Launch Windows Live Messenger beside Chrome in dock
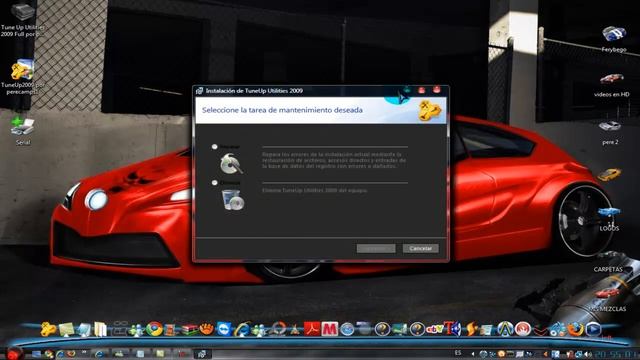The image size is (640, 360). coord(136,329)
